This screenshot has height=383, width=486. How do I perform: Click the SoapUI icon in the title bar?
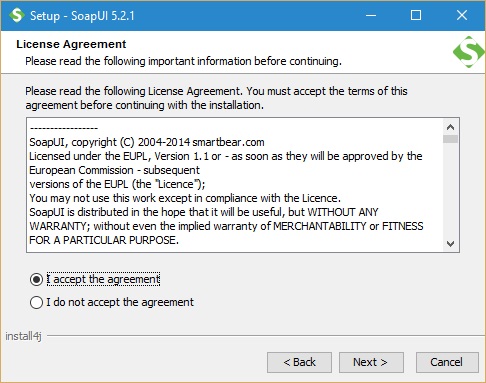point(16,15)
